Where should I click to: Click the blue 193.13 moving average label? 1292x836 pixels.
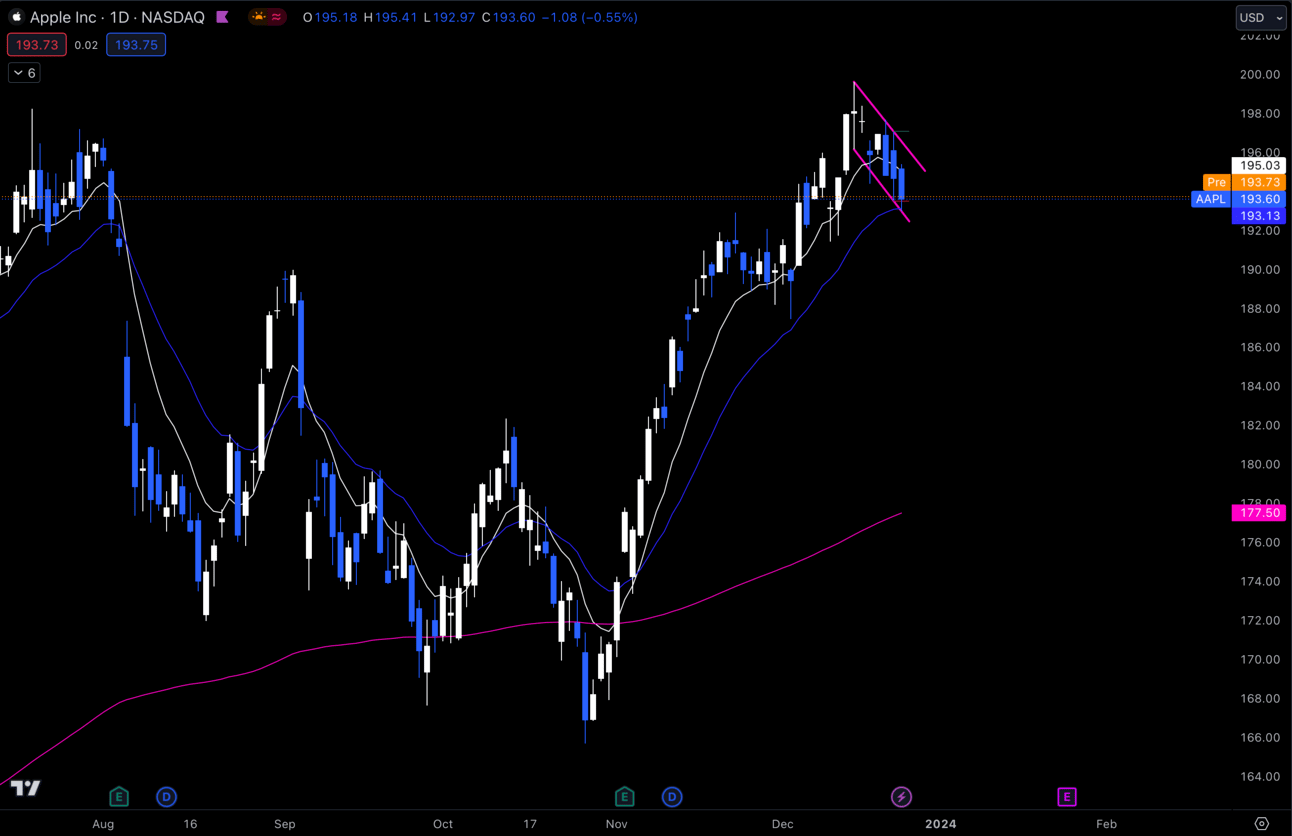click(x=1258, y=216)
